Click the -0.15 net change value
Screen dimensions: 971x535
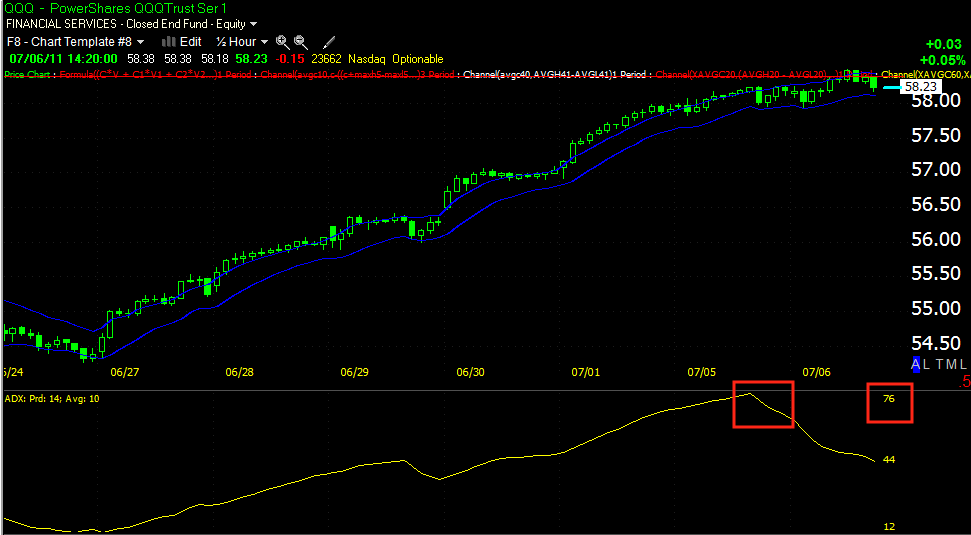(289, 59)
